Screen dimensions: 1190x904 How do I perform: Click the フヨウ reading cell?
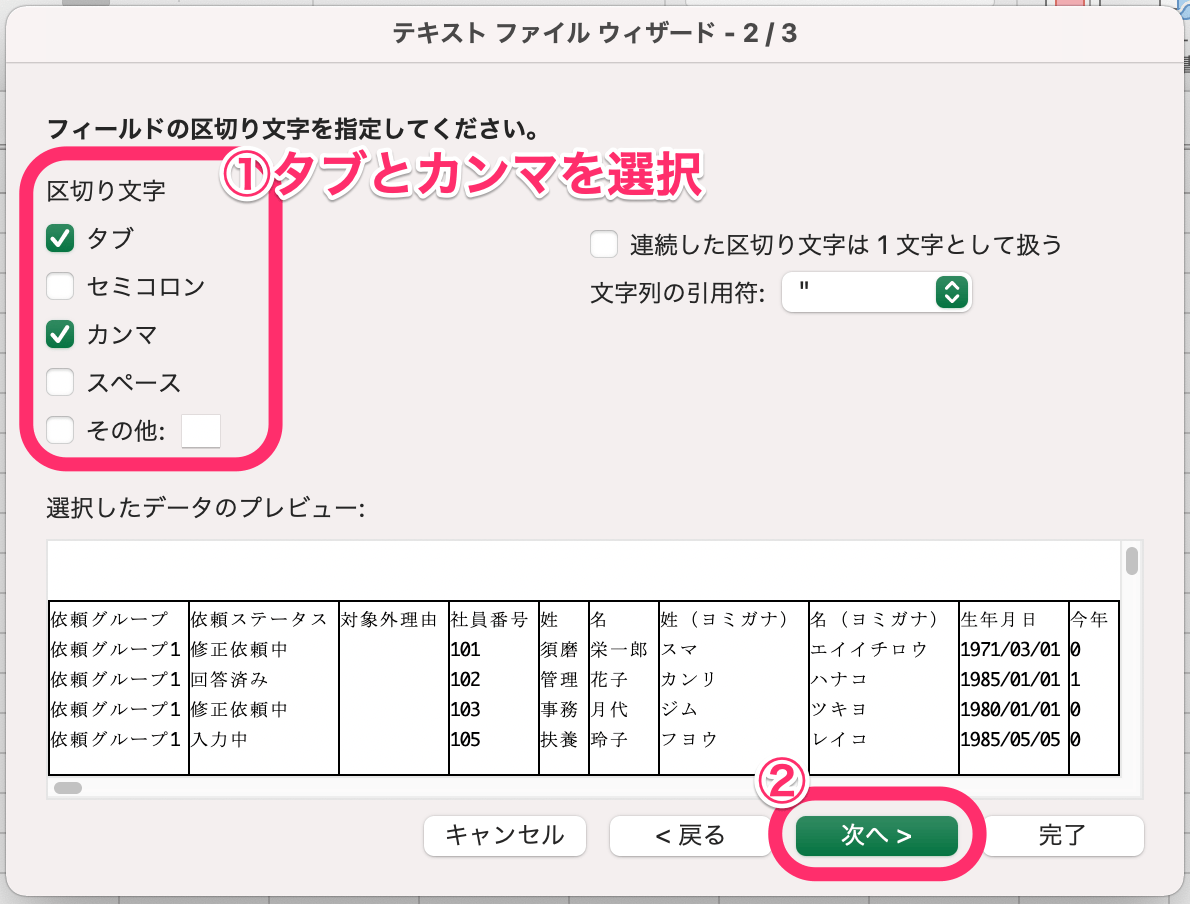click(x=688, y=739)
